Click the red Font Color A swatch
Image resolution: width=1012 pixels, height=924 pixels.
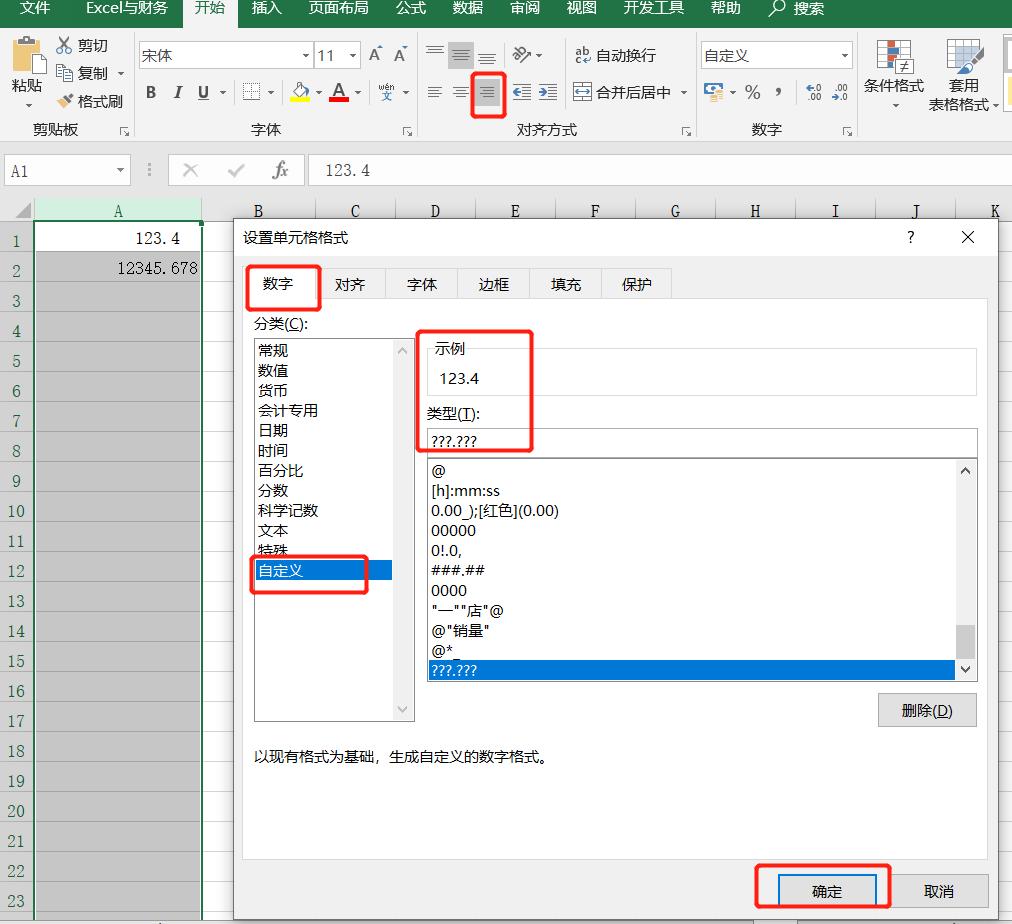coord(339,92)
